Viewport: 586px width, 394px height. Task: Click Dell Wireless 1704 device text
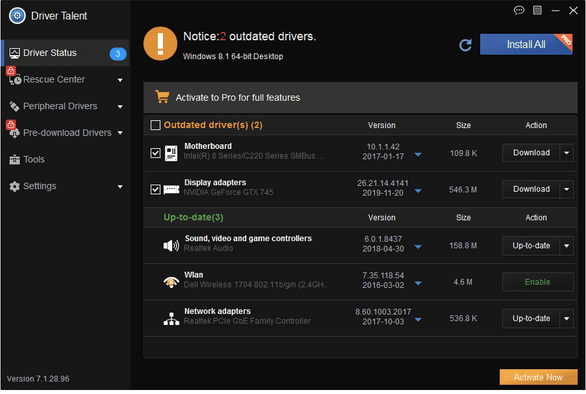tap(255, 285)
